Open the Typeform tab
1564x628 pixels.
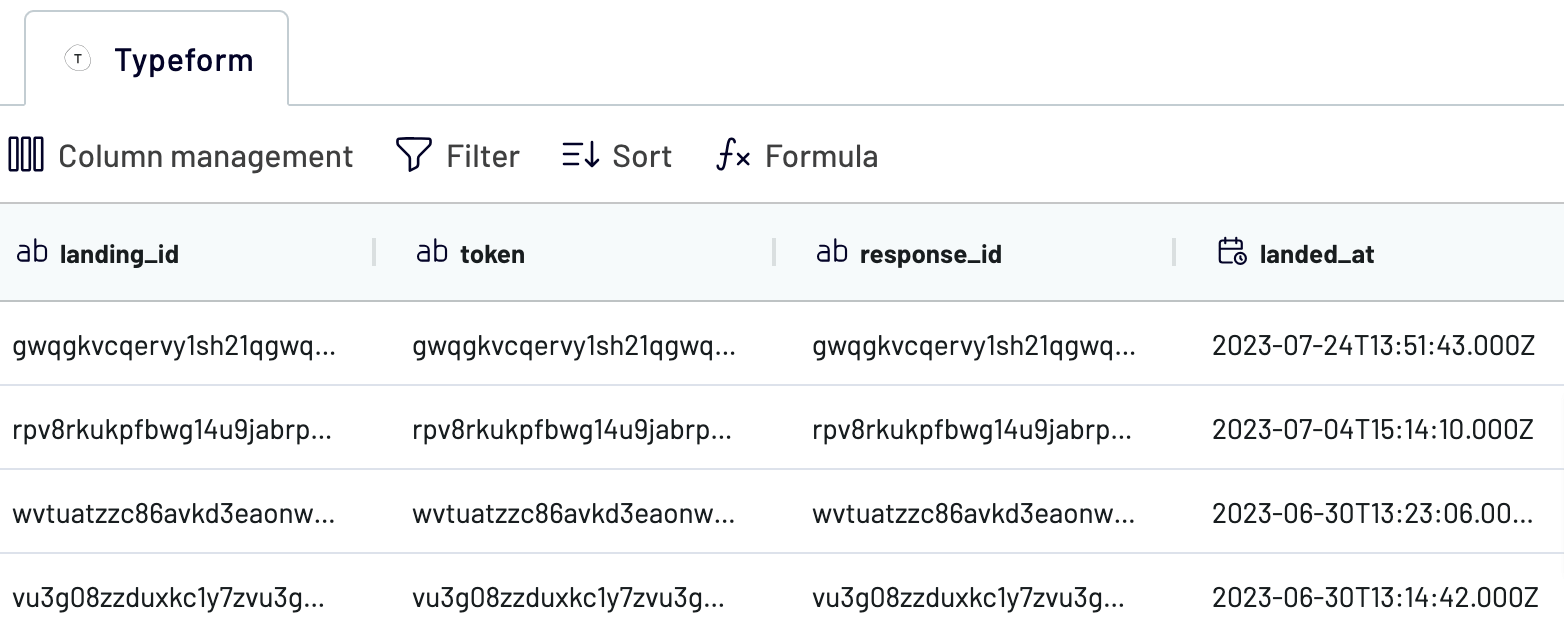(x=157, y=58)
